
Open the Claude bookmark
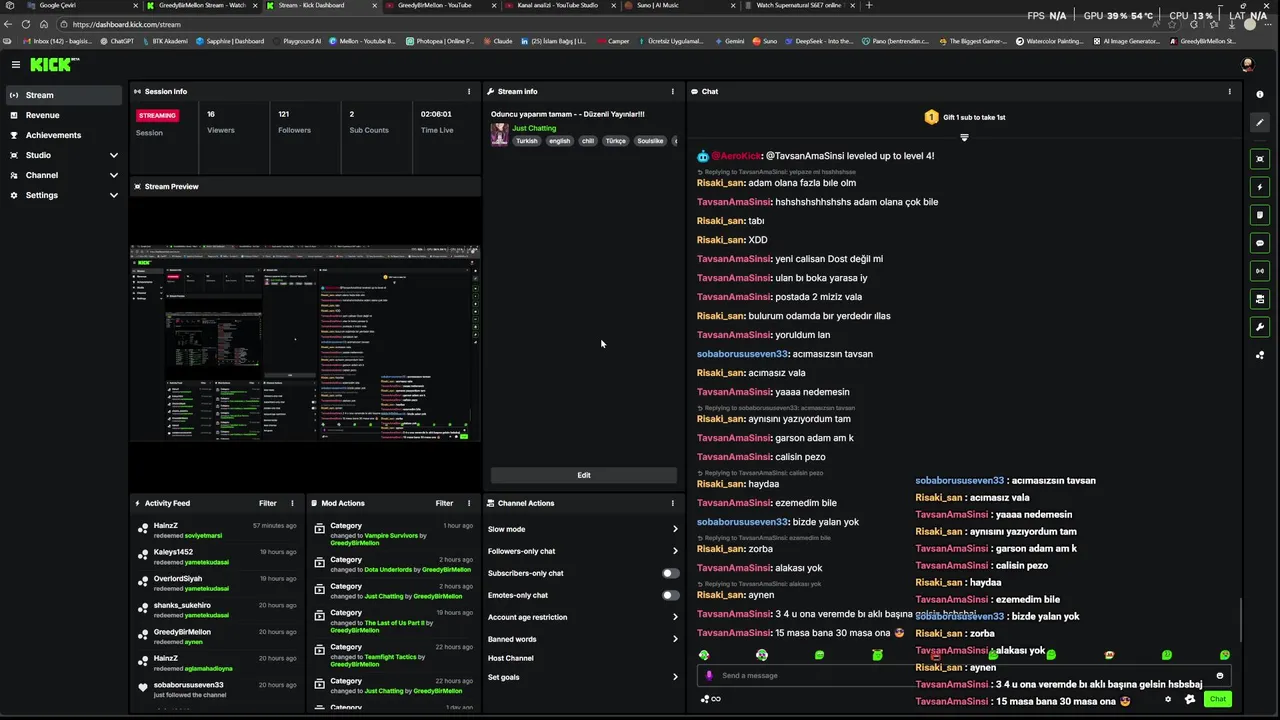click(498, 41)
